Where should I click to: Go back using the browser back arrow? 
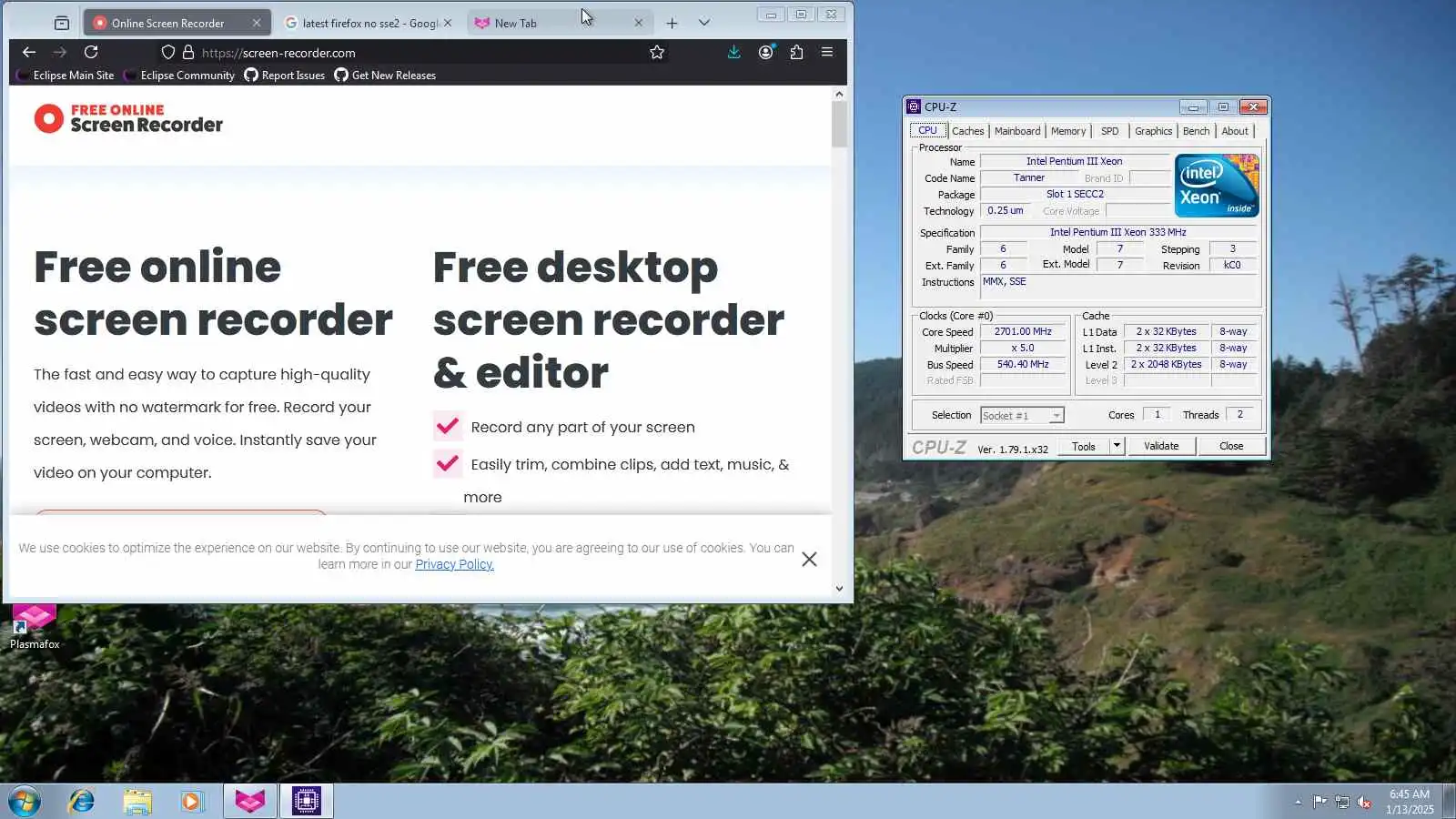29,52
